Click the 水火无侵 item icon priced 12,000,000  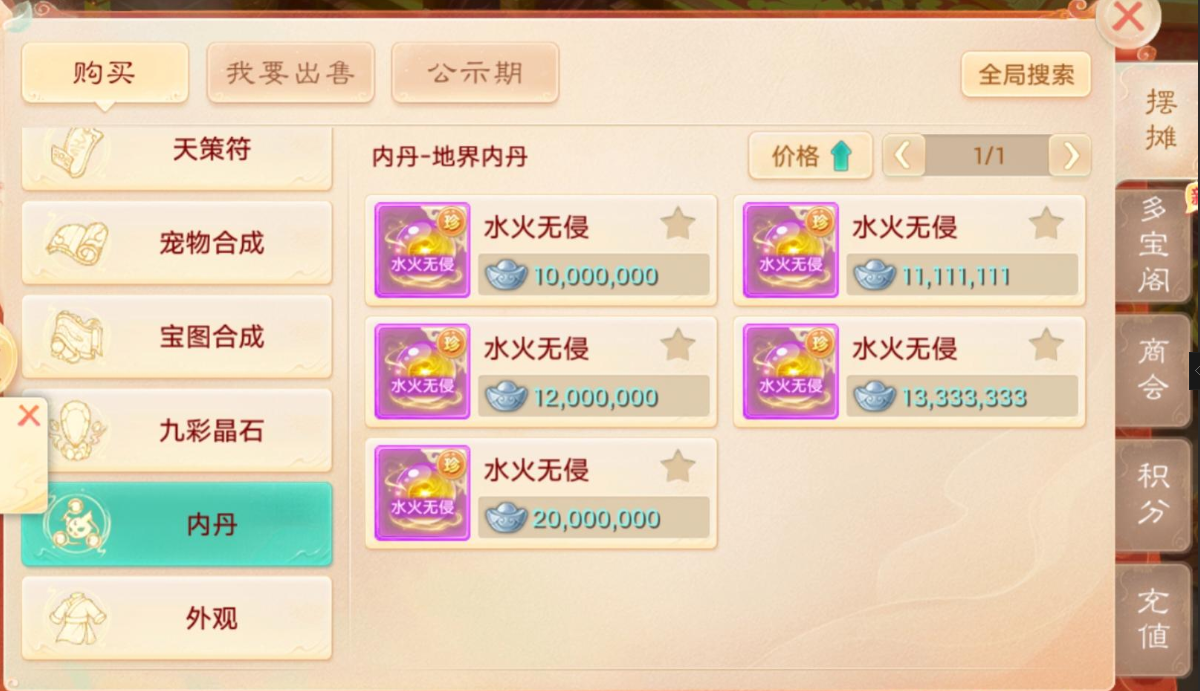click(422, 371)
